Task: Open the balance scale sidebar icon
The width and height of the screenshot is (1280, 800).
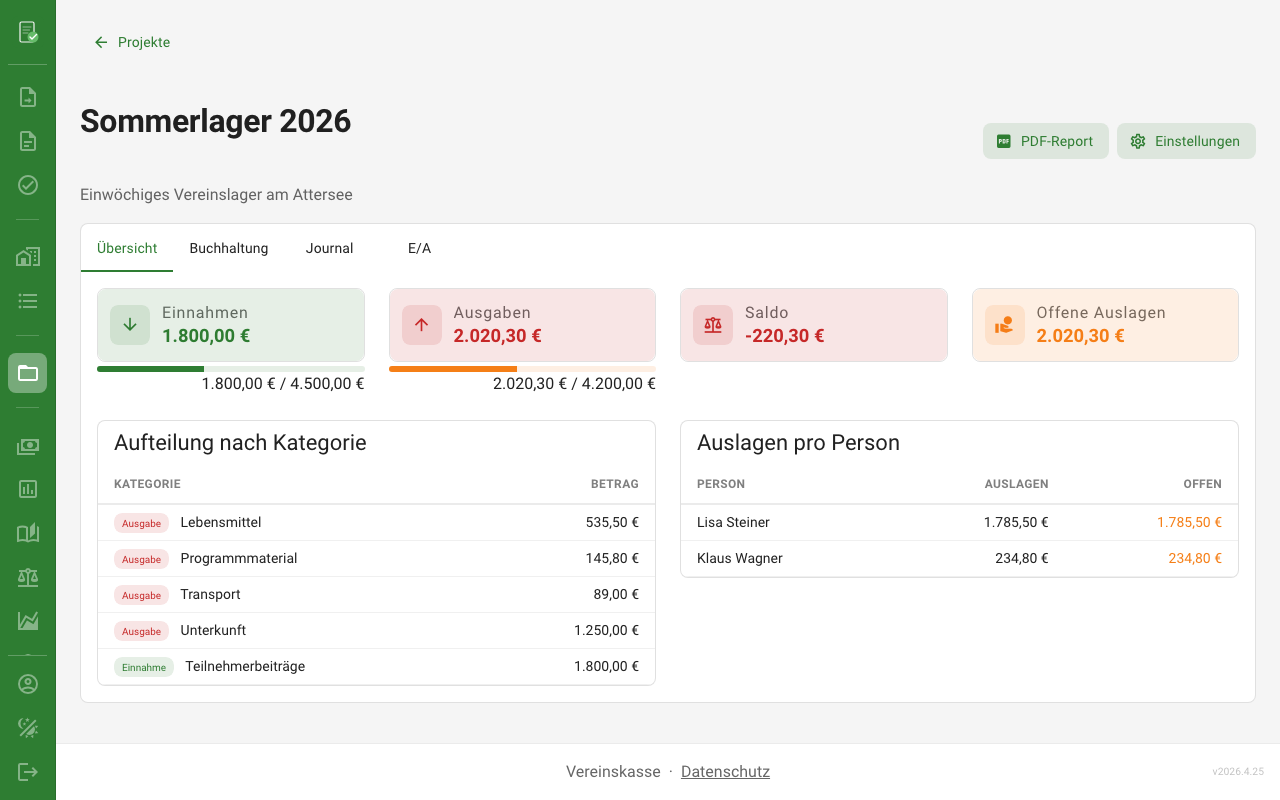Action: pyautogui.click(x=28, y=577)
